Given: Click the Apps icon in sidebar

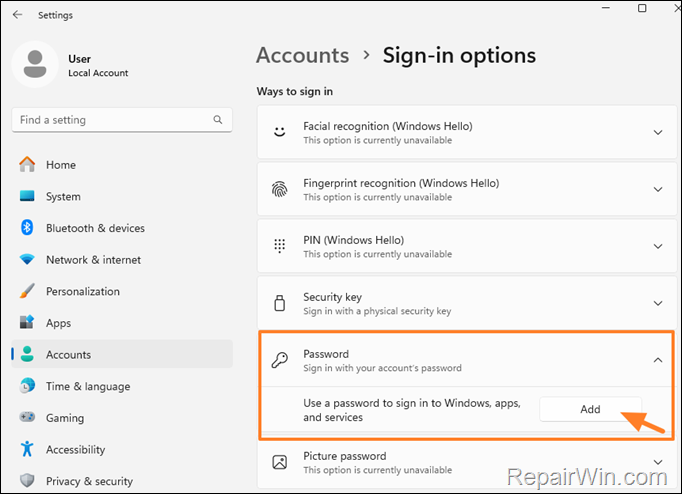Looking at the screenshot, I should (27, 322).
